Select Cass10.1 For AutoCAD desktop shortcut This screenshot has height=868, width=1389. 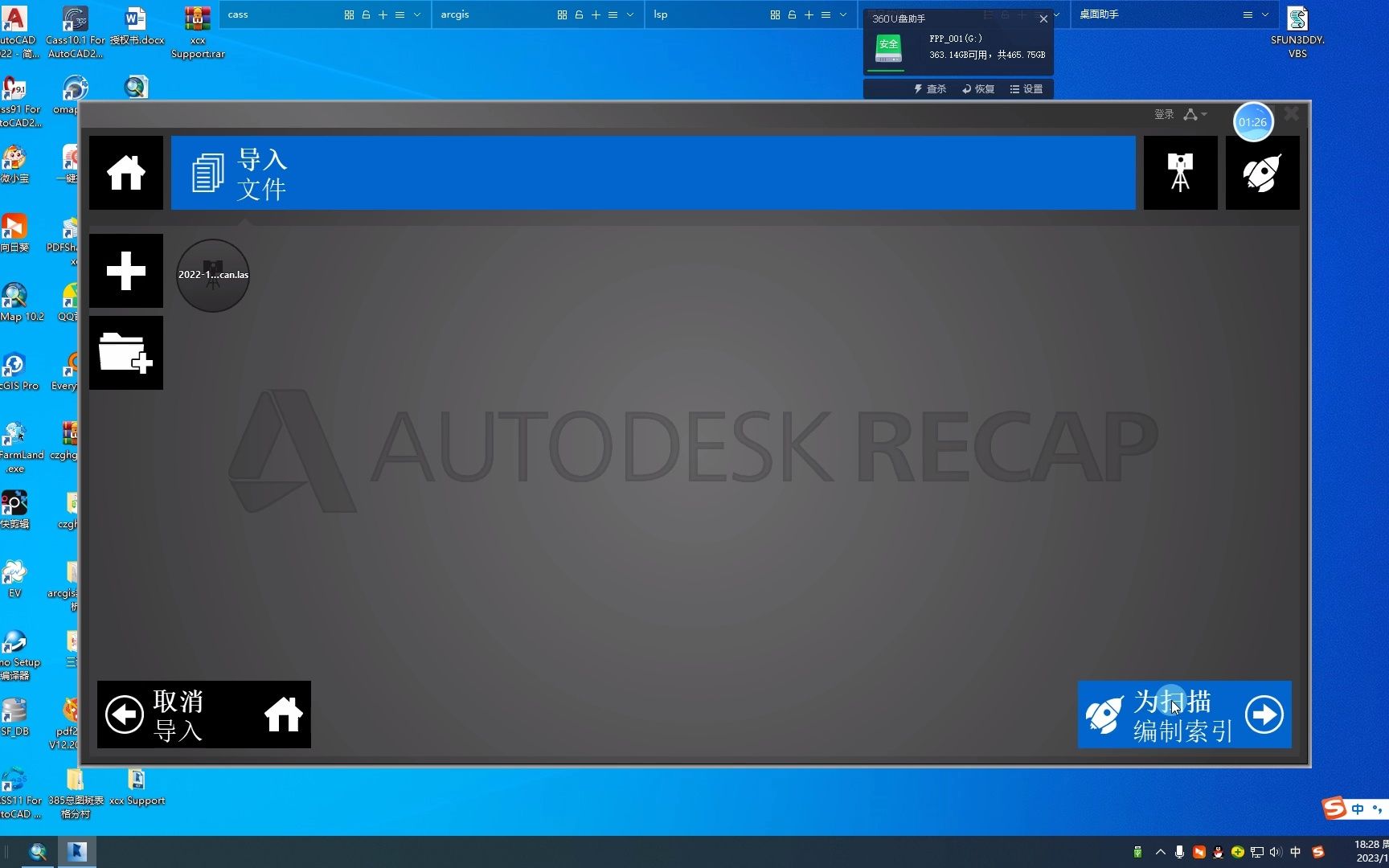[75, 32]
